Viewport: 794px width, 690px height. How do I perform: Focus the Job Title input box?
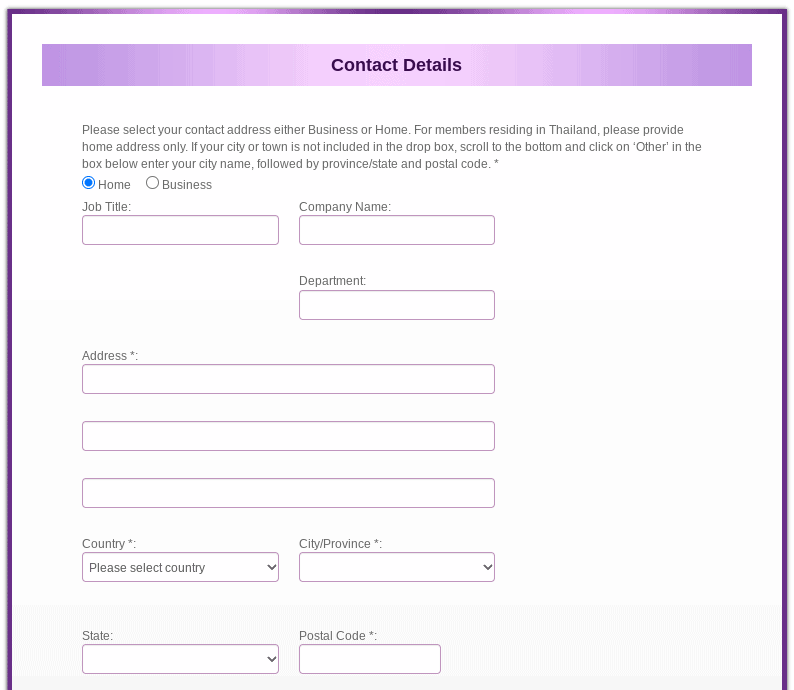pyautogui.click(x=180, y=230)
